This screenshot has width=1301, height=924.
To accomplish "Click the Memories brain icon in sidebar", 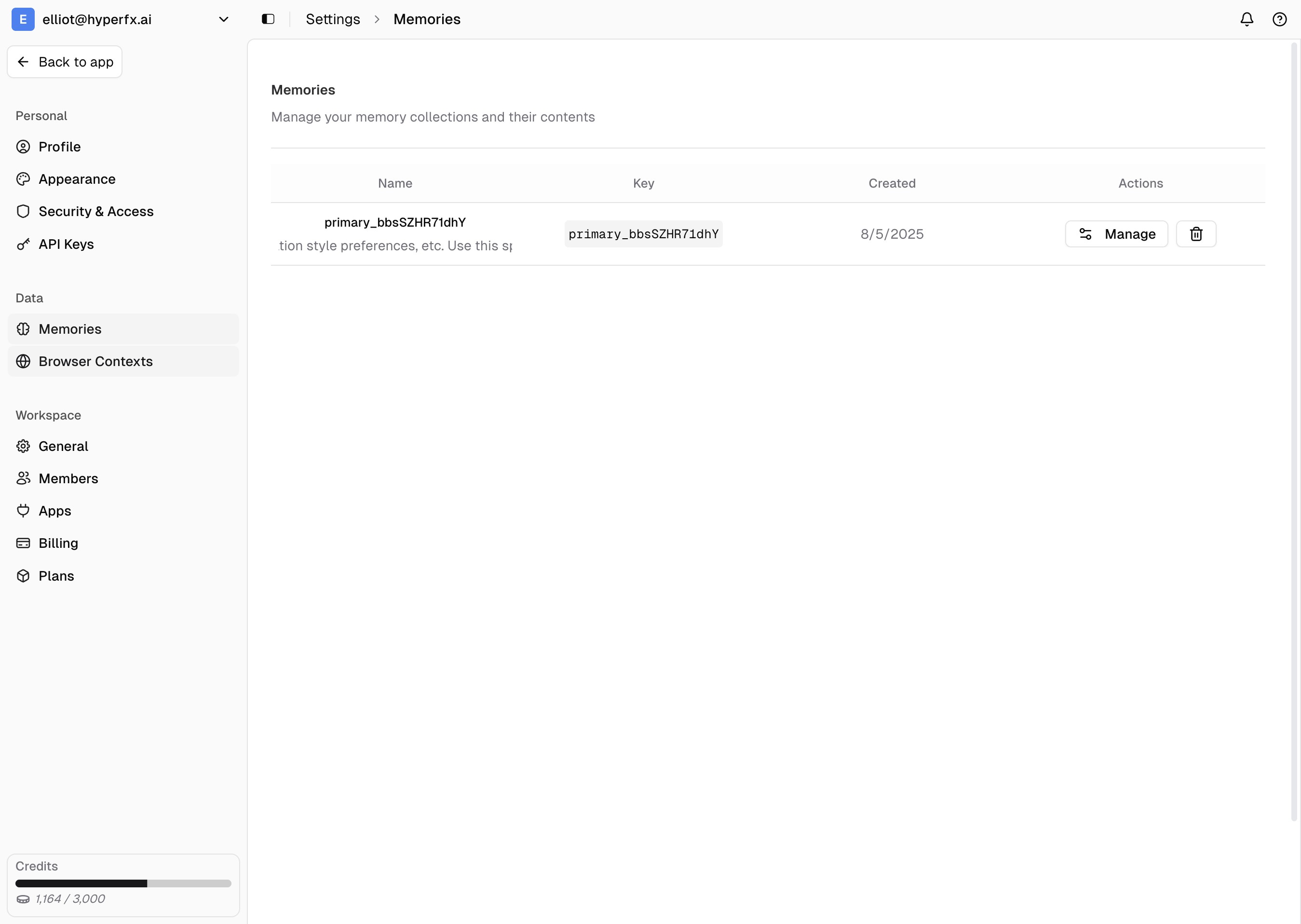I will pyautogui.click(x=23, y=329).
